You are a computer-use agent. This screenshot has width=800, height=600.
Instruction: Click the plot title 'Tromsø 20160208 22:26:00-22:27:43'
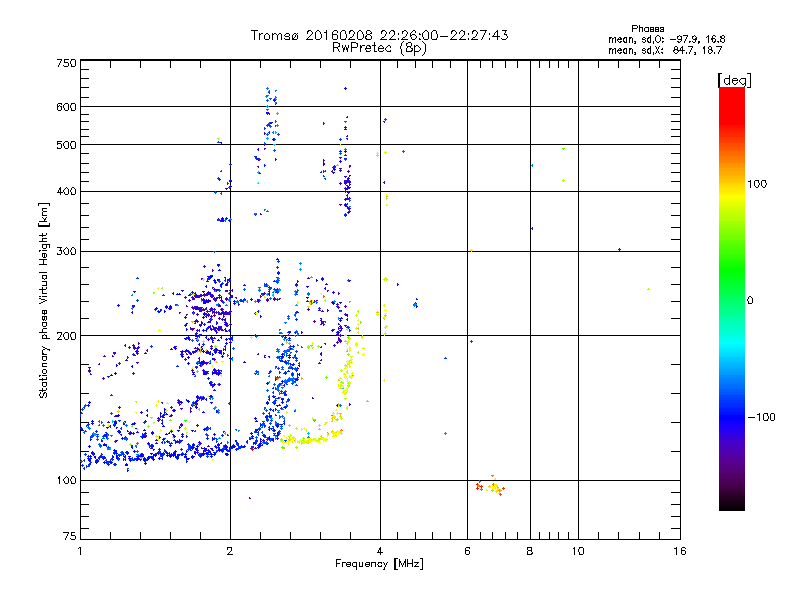coord(379,35)
